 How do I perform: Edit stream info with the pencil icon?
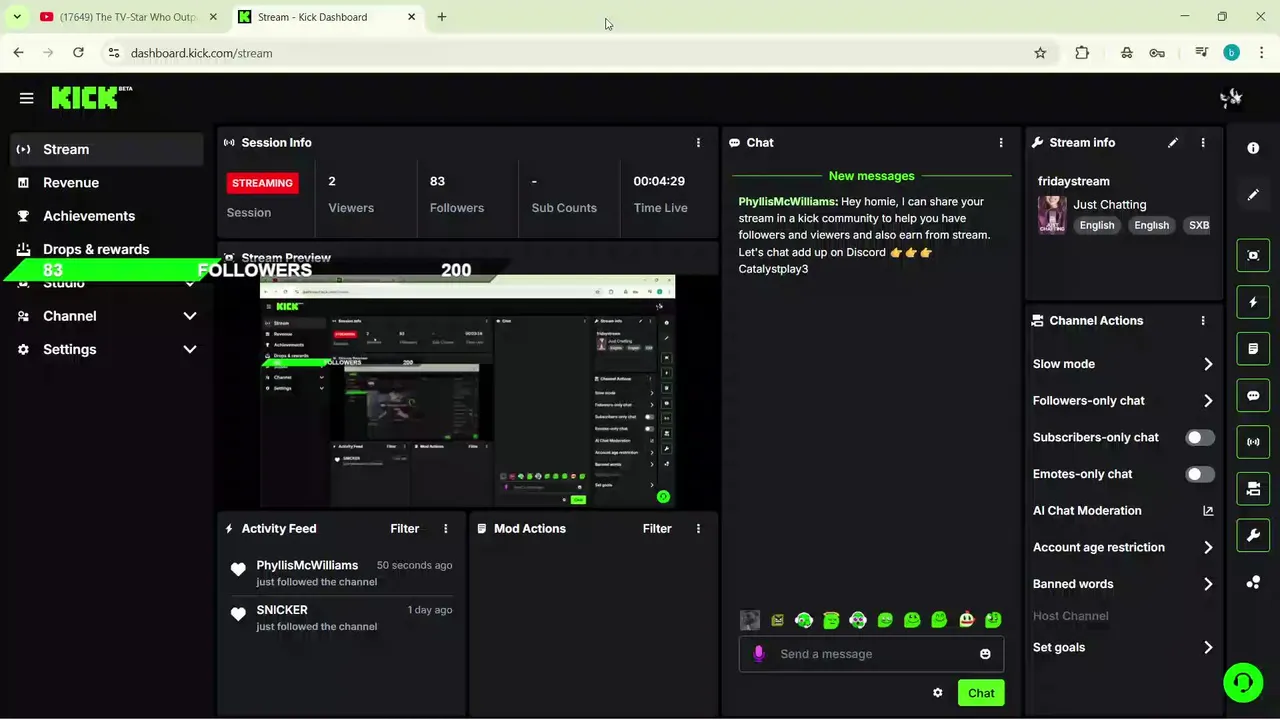coord(1173,143)
